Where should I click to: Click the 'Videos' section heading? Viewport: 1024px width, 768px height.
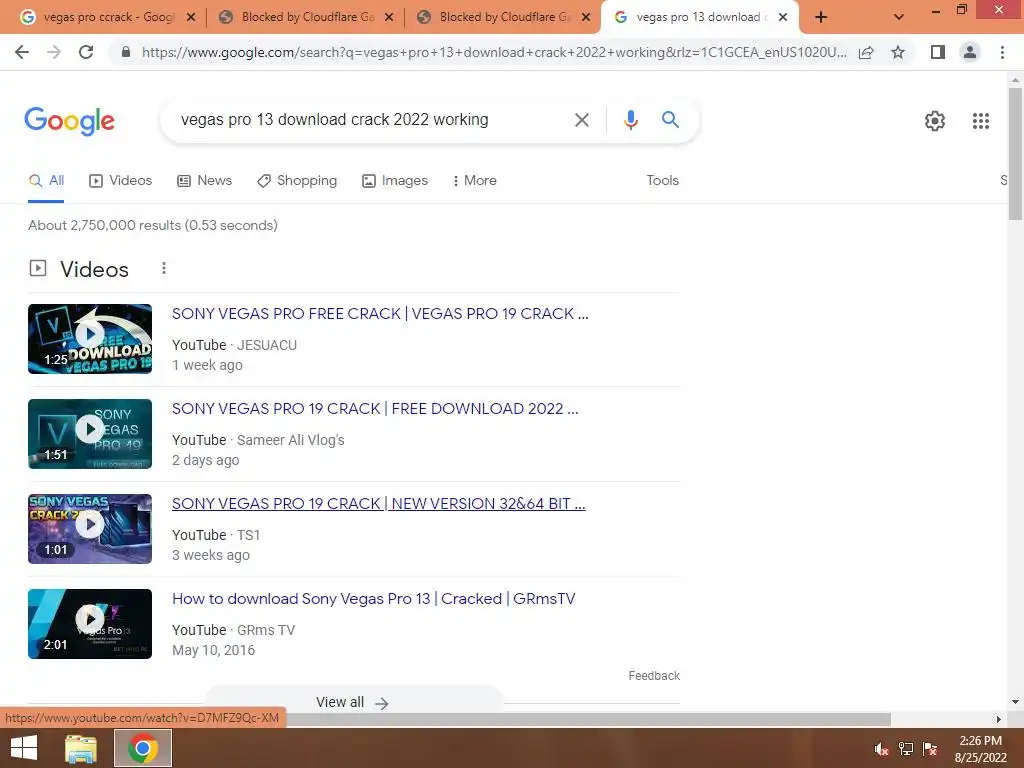tap(95, 269)
